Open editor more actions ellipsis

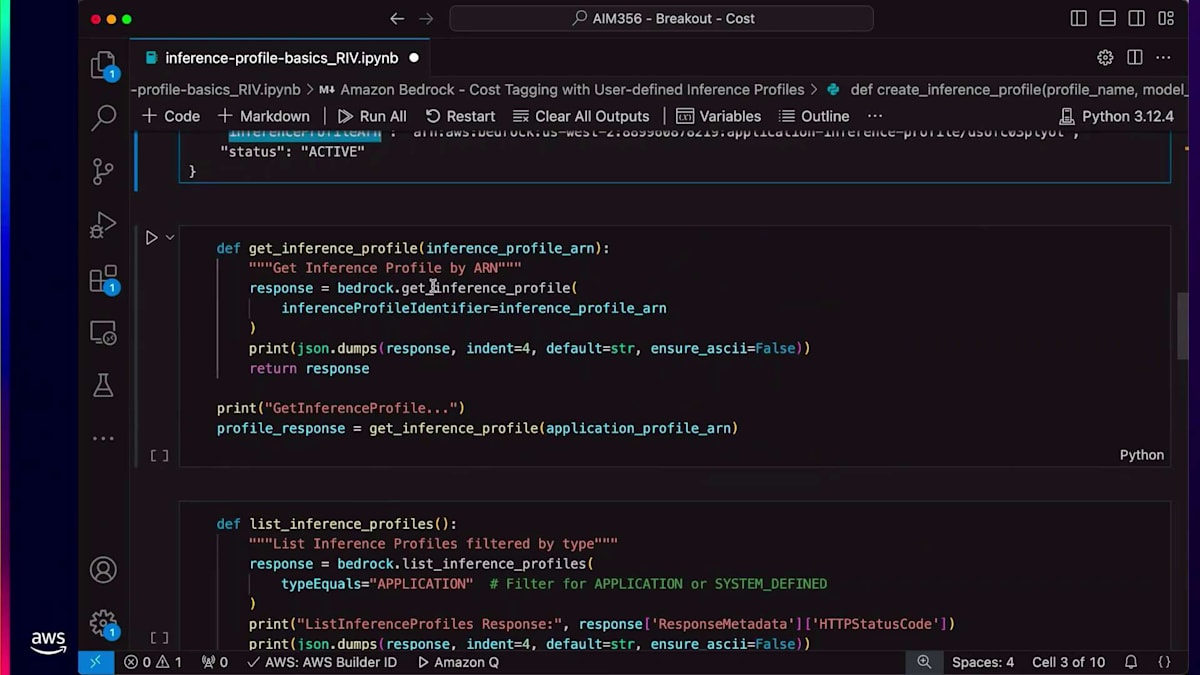pos(1163,58)
